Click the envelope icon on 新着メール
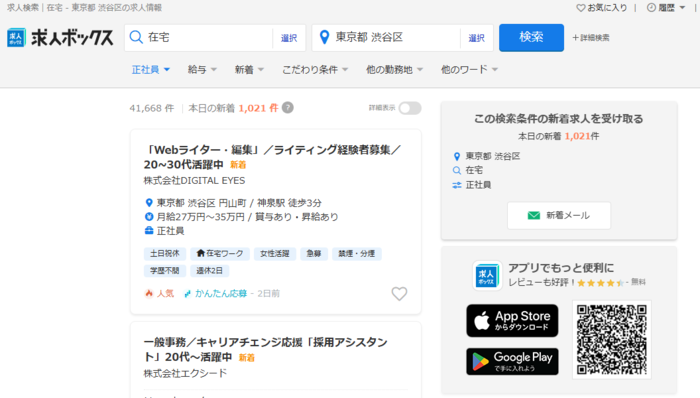 coord(533,216)
